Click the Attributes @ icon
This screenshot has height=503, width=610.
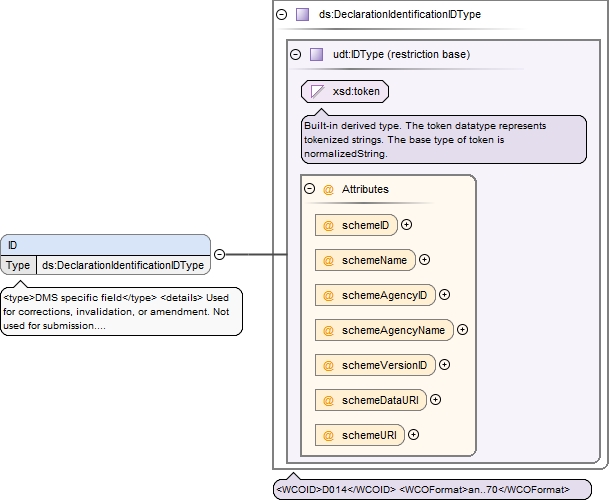[x=328, y=189]
